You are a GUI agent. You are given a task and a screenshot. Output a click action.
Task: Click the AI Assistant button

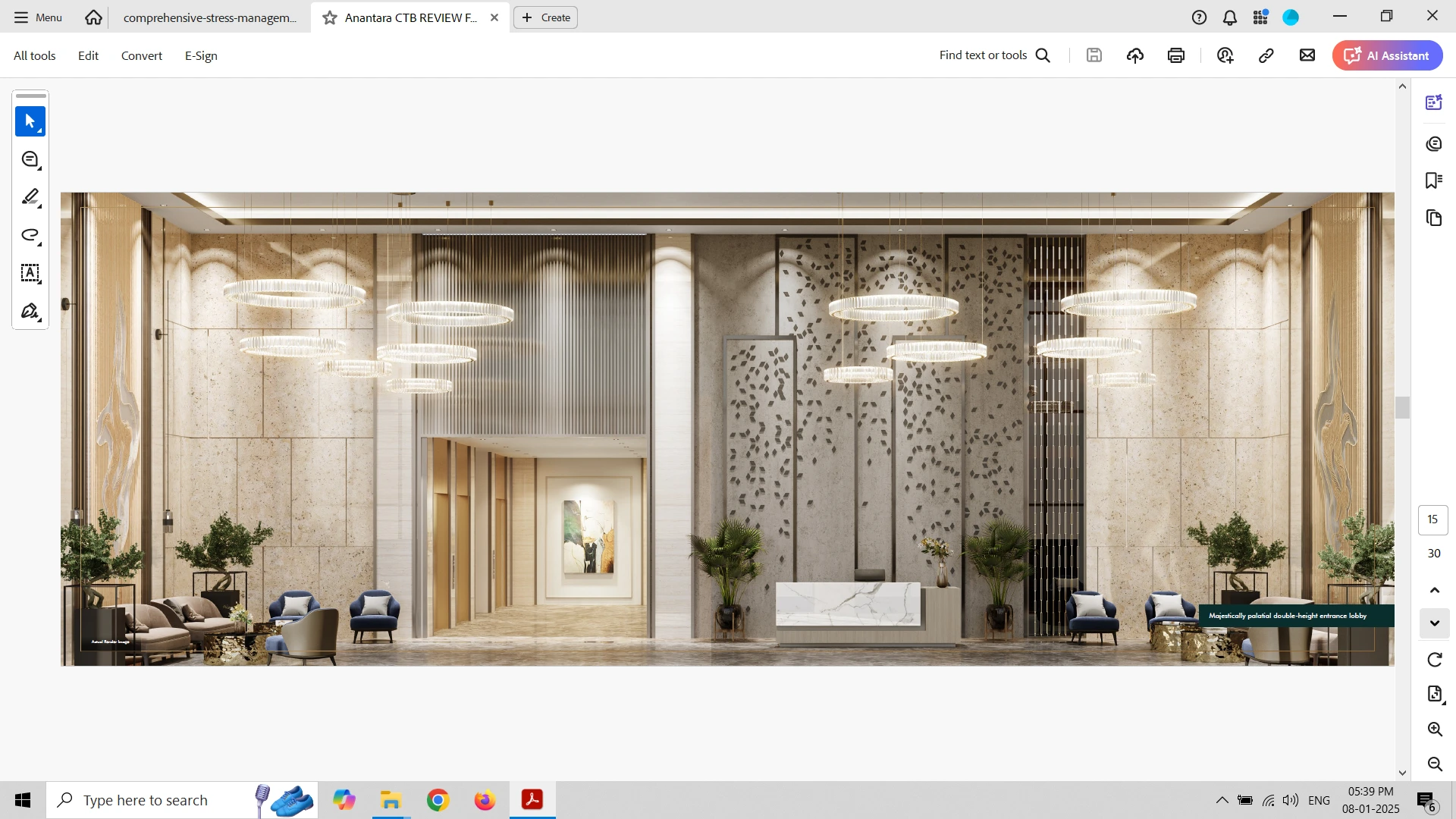(x=1387, y=55)
